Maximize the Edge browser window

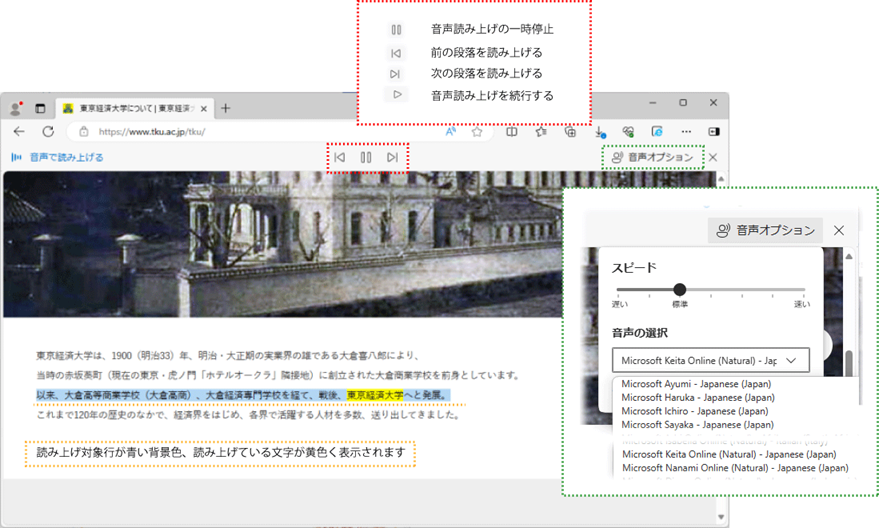coord(683,103)
